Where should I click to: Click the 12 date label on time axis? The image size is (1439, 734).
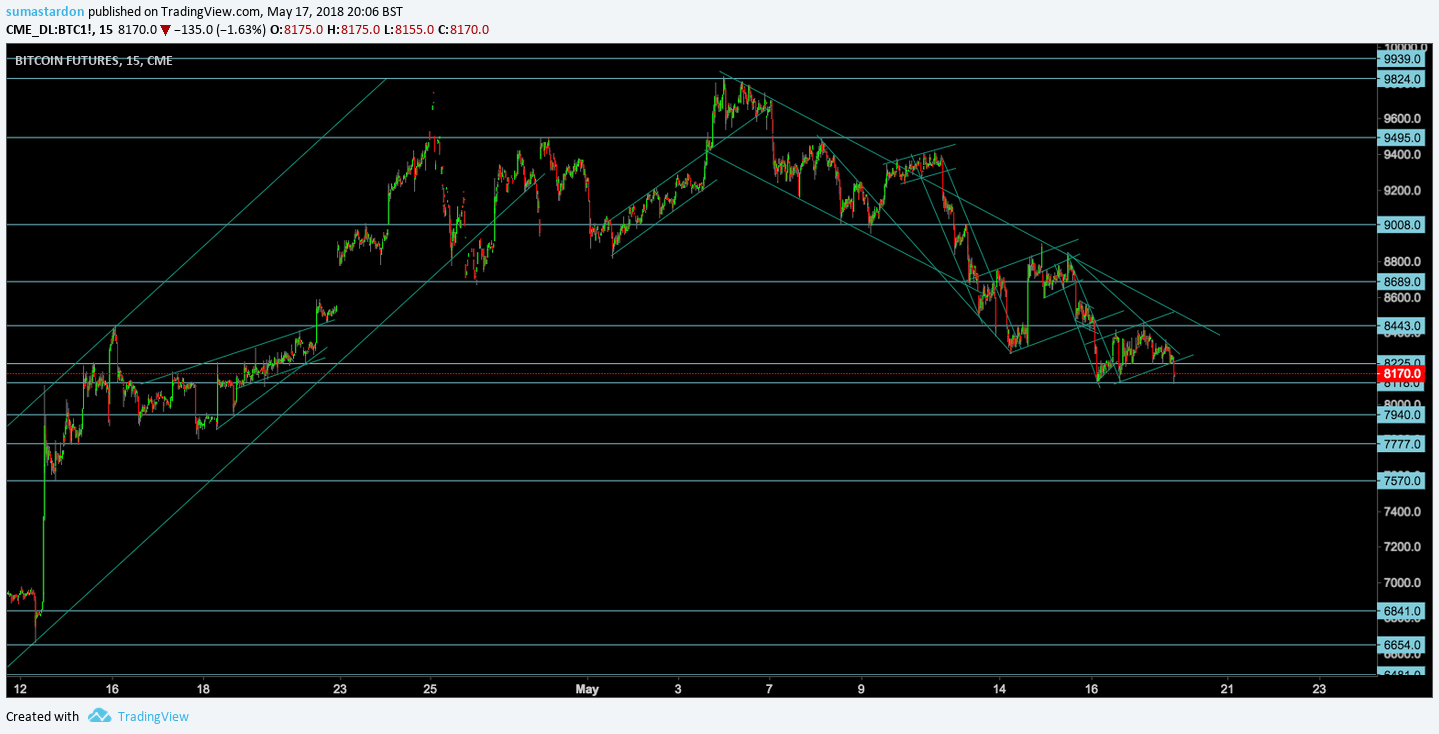(x=20, y=689)
